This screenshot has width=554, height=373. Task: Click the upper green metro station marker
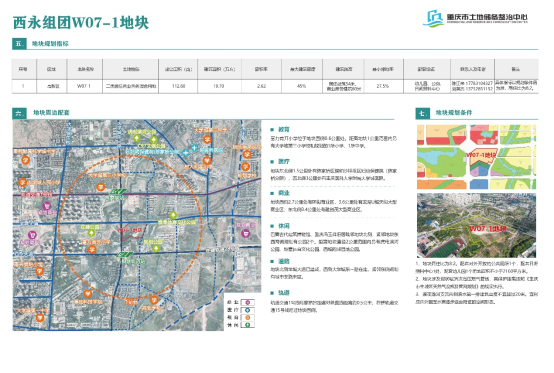tap(118, 191)
